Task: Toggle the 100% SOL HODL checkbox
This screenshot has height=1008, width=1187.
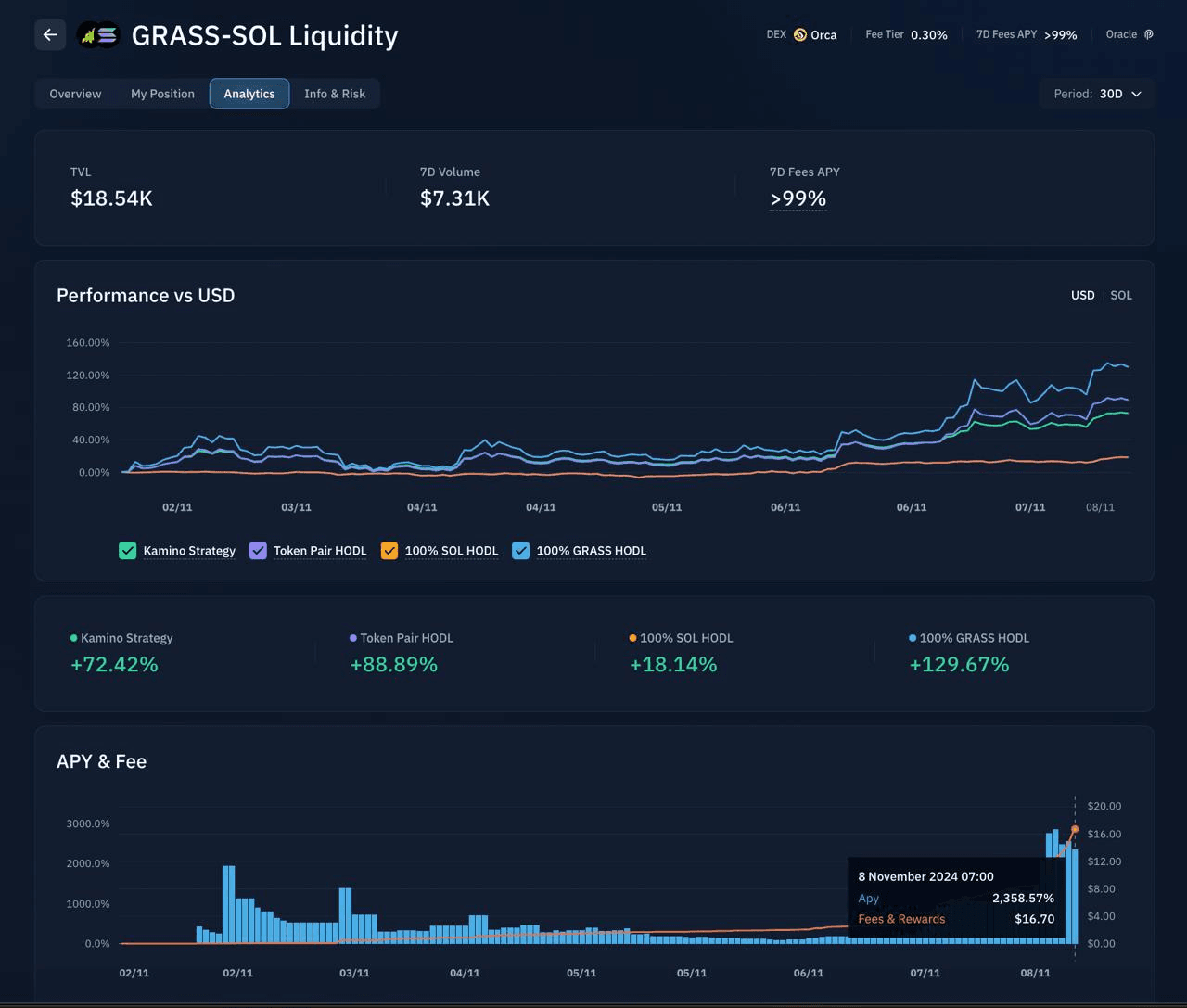Action: pyautogui.click(x=389, y=551)
